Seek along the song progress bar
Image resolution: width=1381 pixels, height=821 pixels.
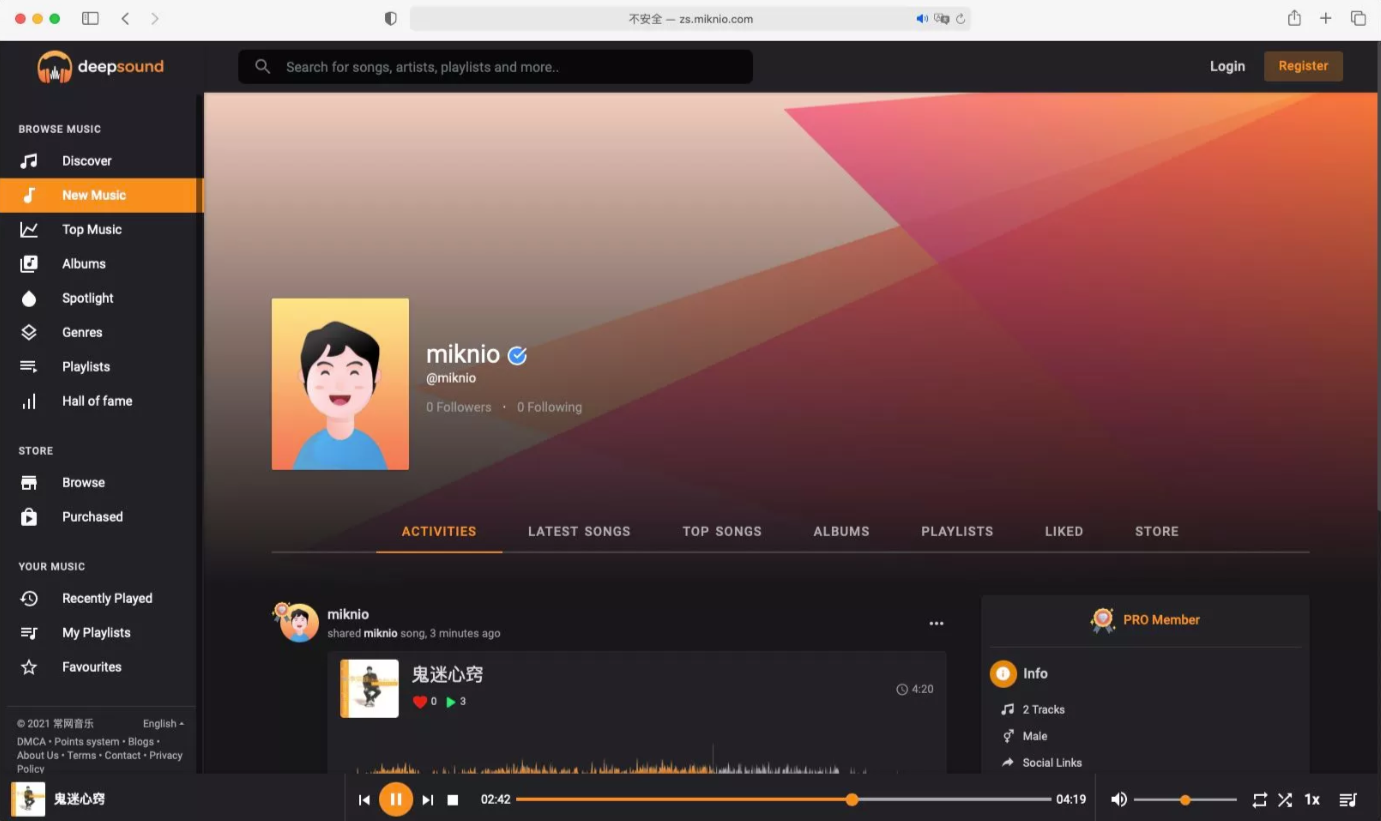click(784, 800)
